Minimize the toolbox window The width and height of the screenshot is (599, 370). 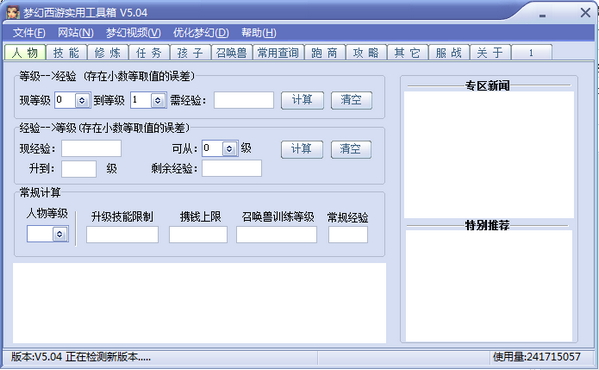(x=542, y=15)
